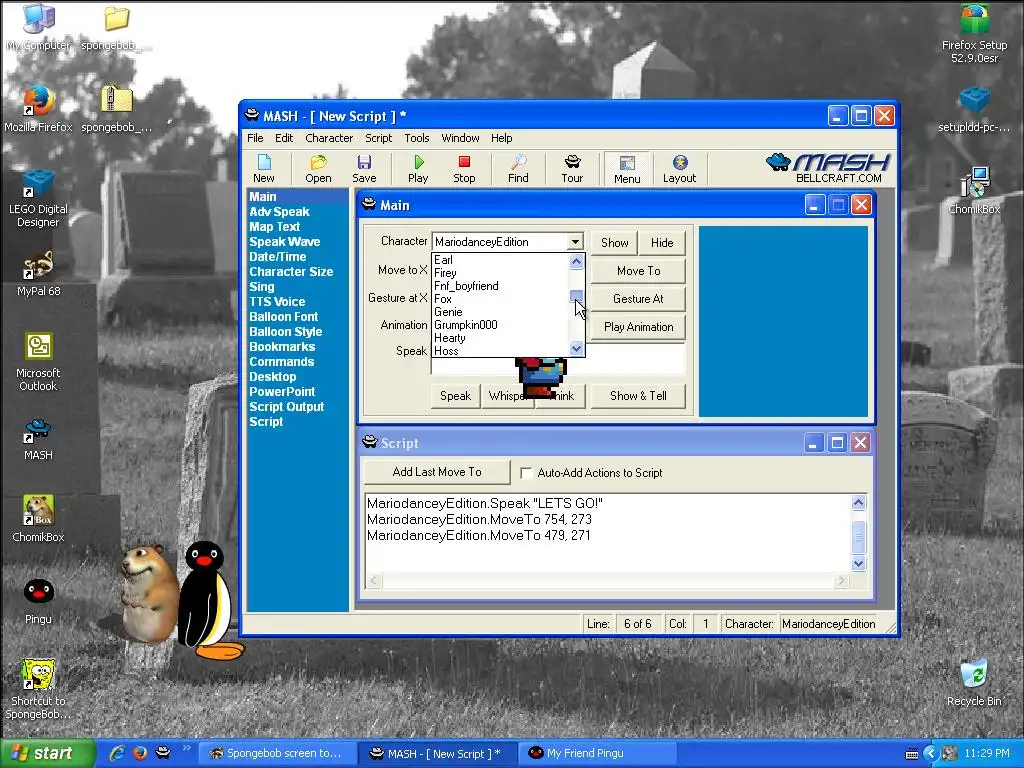Viewport: 1024px width, 768px height.
Task: Toggle the Menu toolbar button
Action: pos(627,169)
